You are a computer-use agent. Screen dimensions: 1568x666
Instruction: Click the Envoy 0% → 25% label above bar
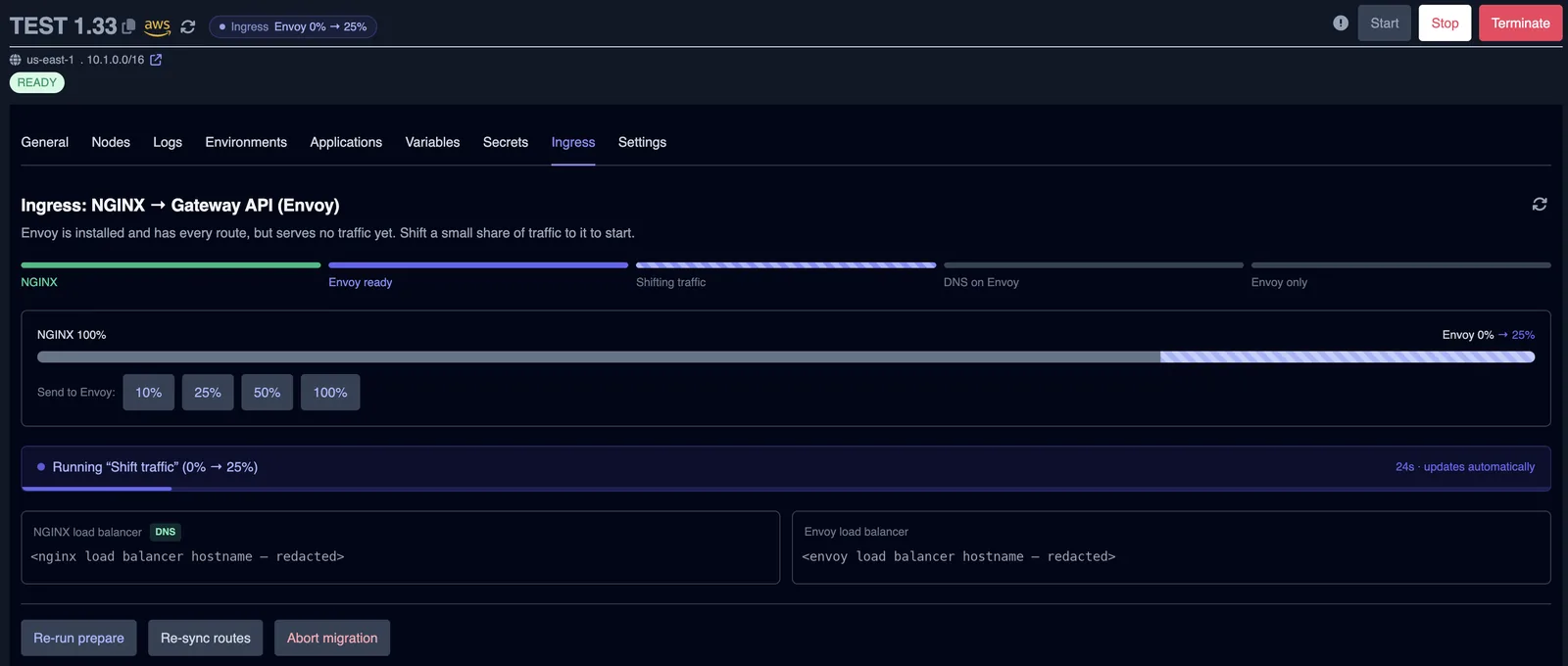click(x=1489, y=335)
